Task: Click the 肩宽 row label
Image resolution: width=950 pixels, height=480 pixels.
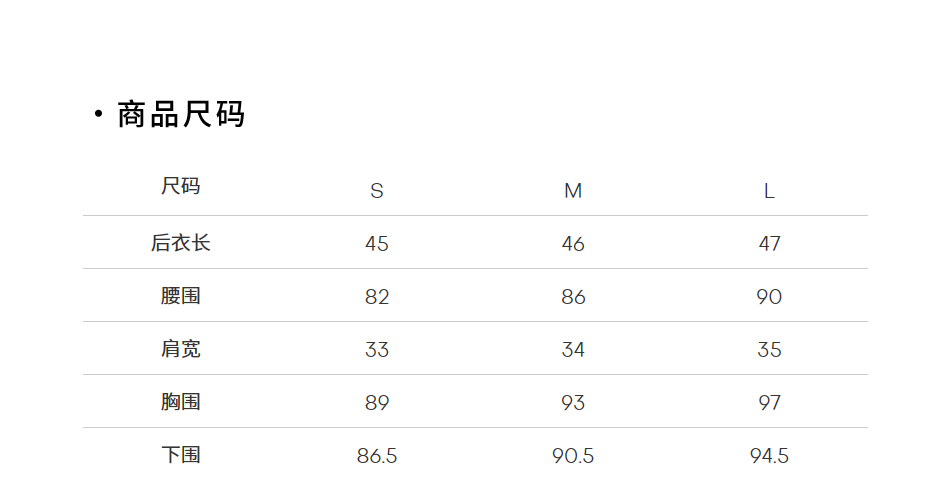Action: pyautogui.click(x=181, y=349)
